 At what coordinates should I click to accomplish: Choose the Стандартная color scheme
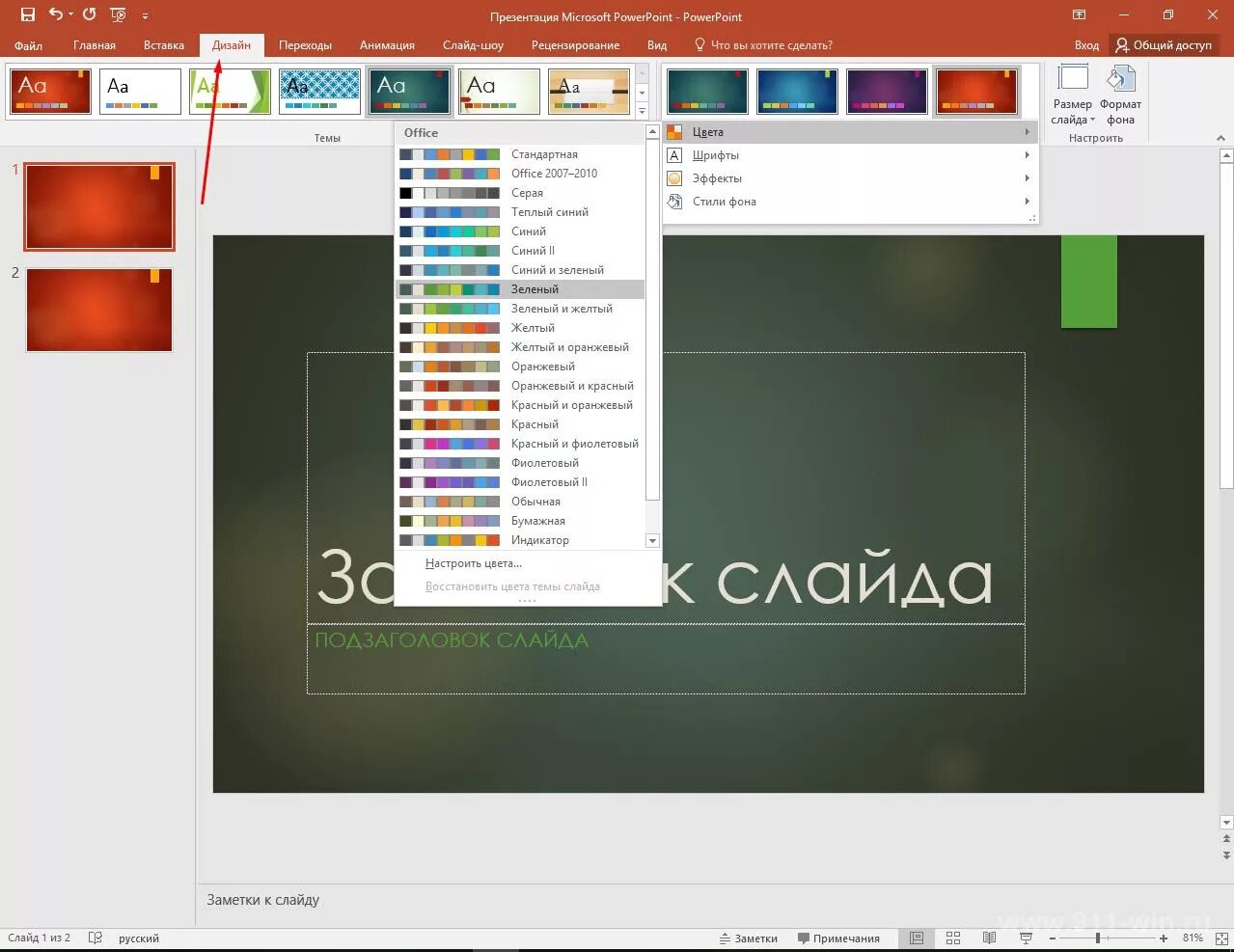point(520,154)
